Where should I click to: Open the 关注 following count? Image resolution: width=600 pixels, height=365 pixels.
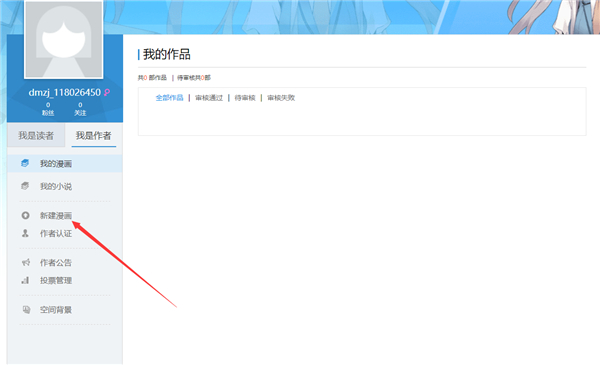80,109
